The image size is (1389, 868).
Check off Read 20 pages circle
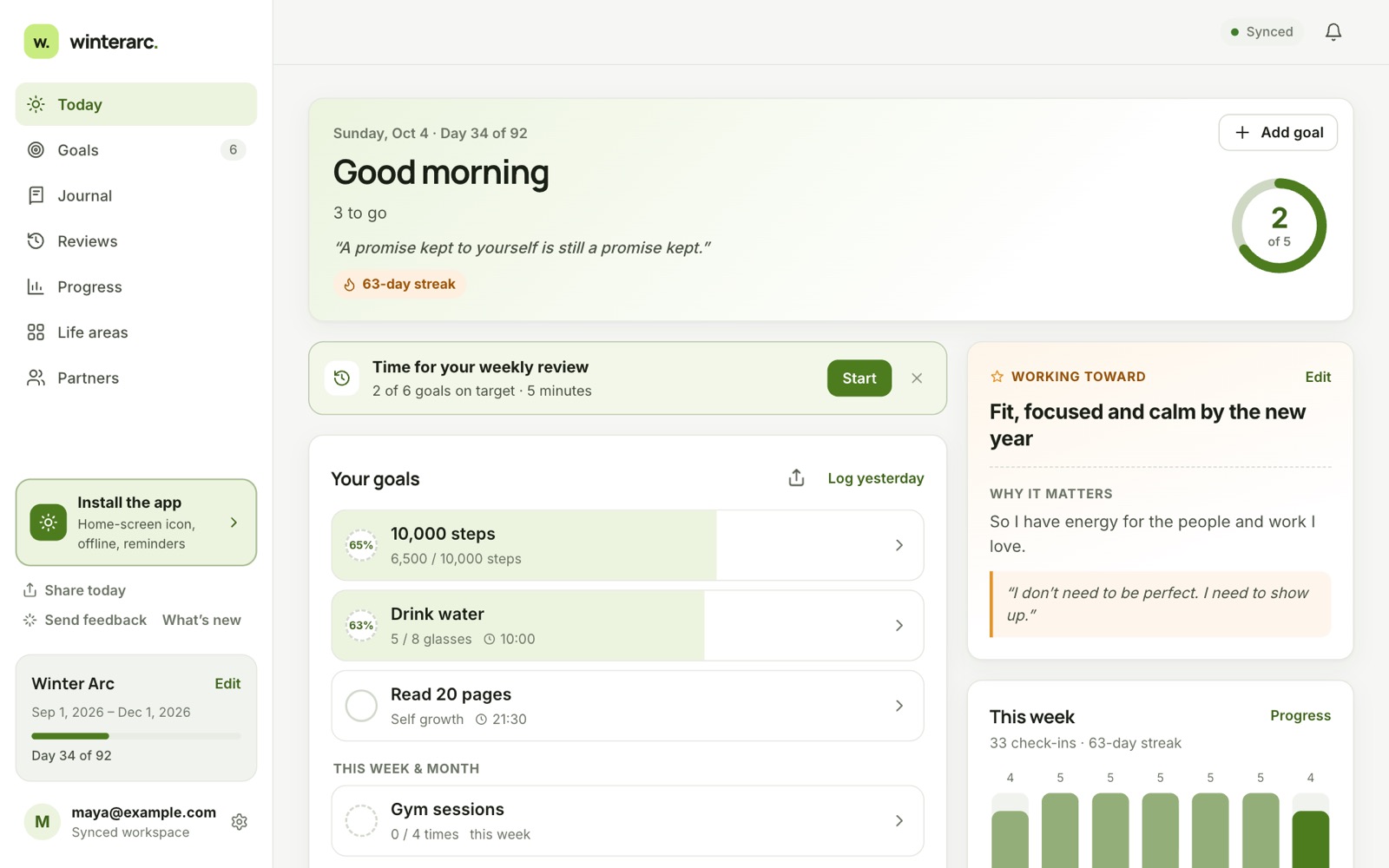point(361,706)
